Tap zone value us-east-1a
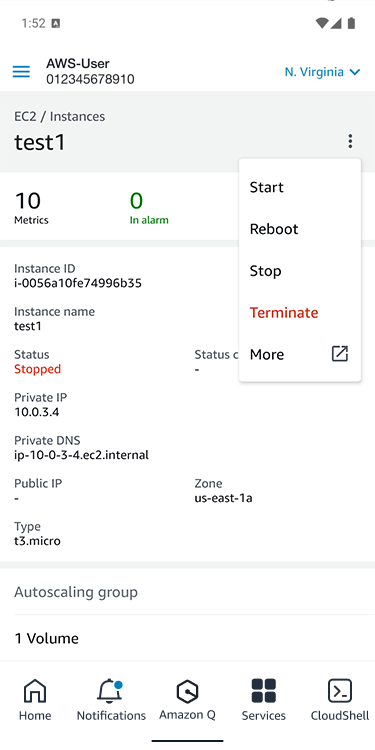 (x=223, y=498)
